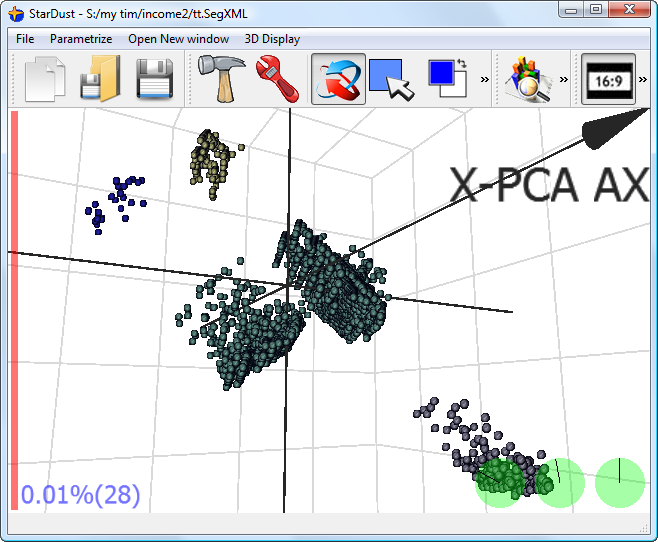Click the 0.01%(28) selection readout

(x=80, y=494)
